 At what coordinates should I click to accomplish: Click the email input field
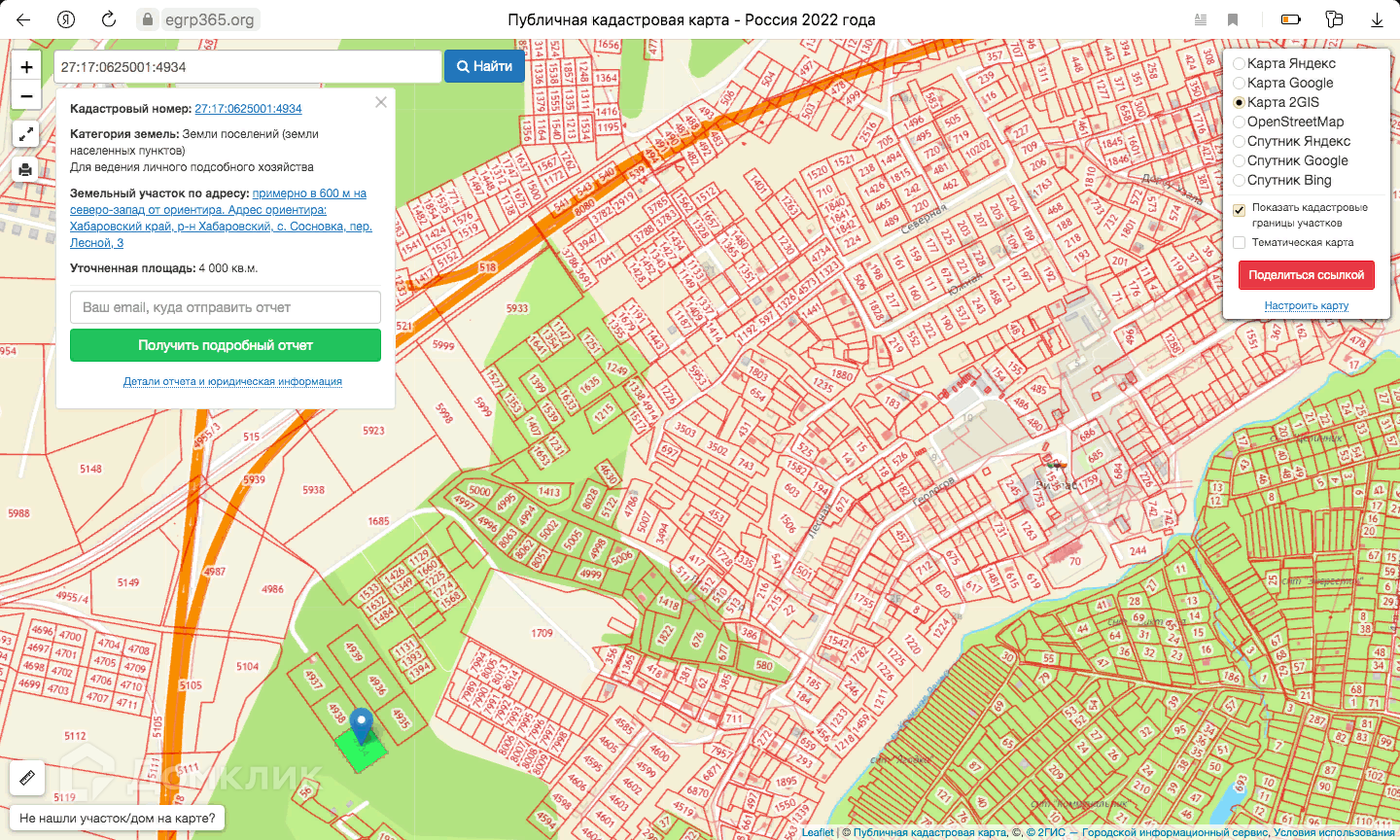pyautogui.click(x=226, y=307)
